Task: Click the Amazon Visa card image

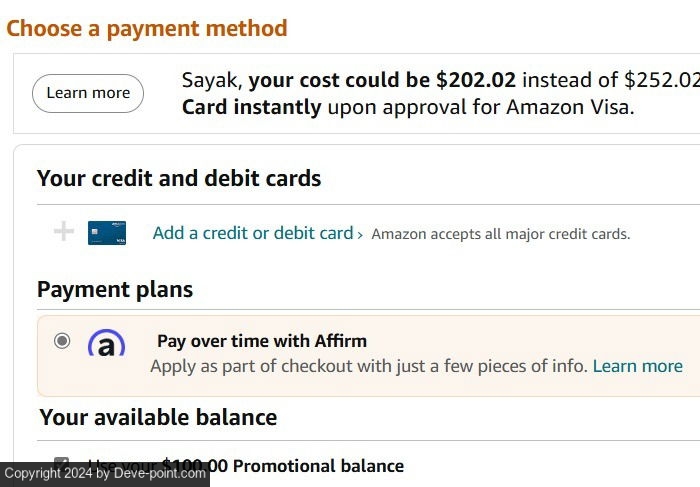Action: point(107,233)
